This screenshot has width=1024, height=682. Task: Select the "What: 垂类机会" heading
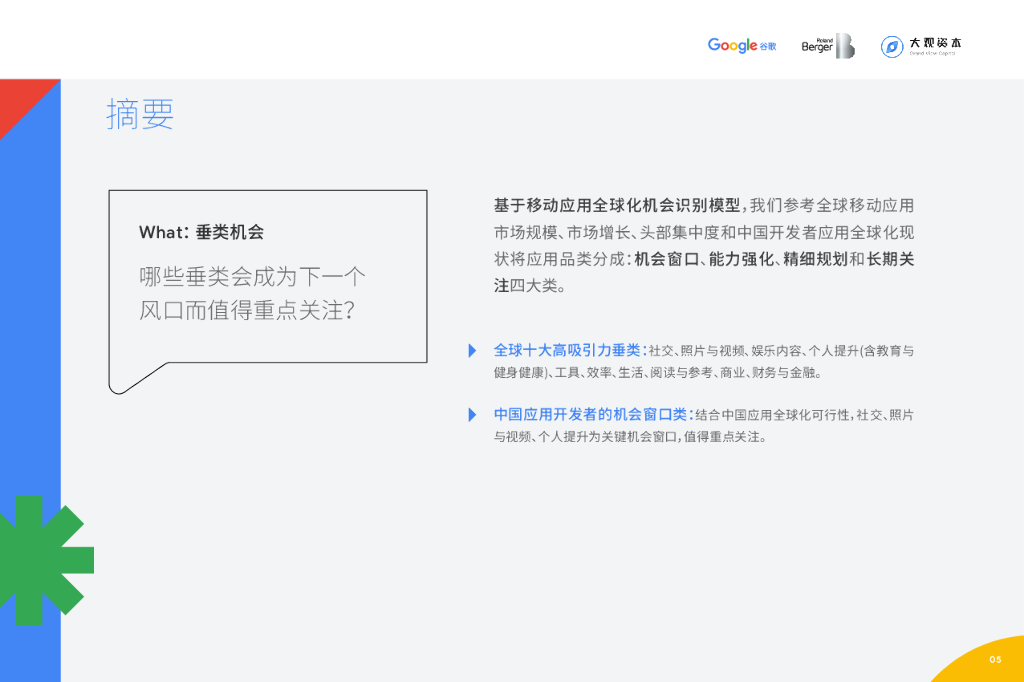pos(201,232)
